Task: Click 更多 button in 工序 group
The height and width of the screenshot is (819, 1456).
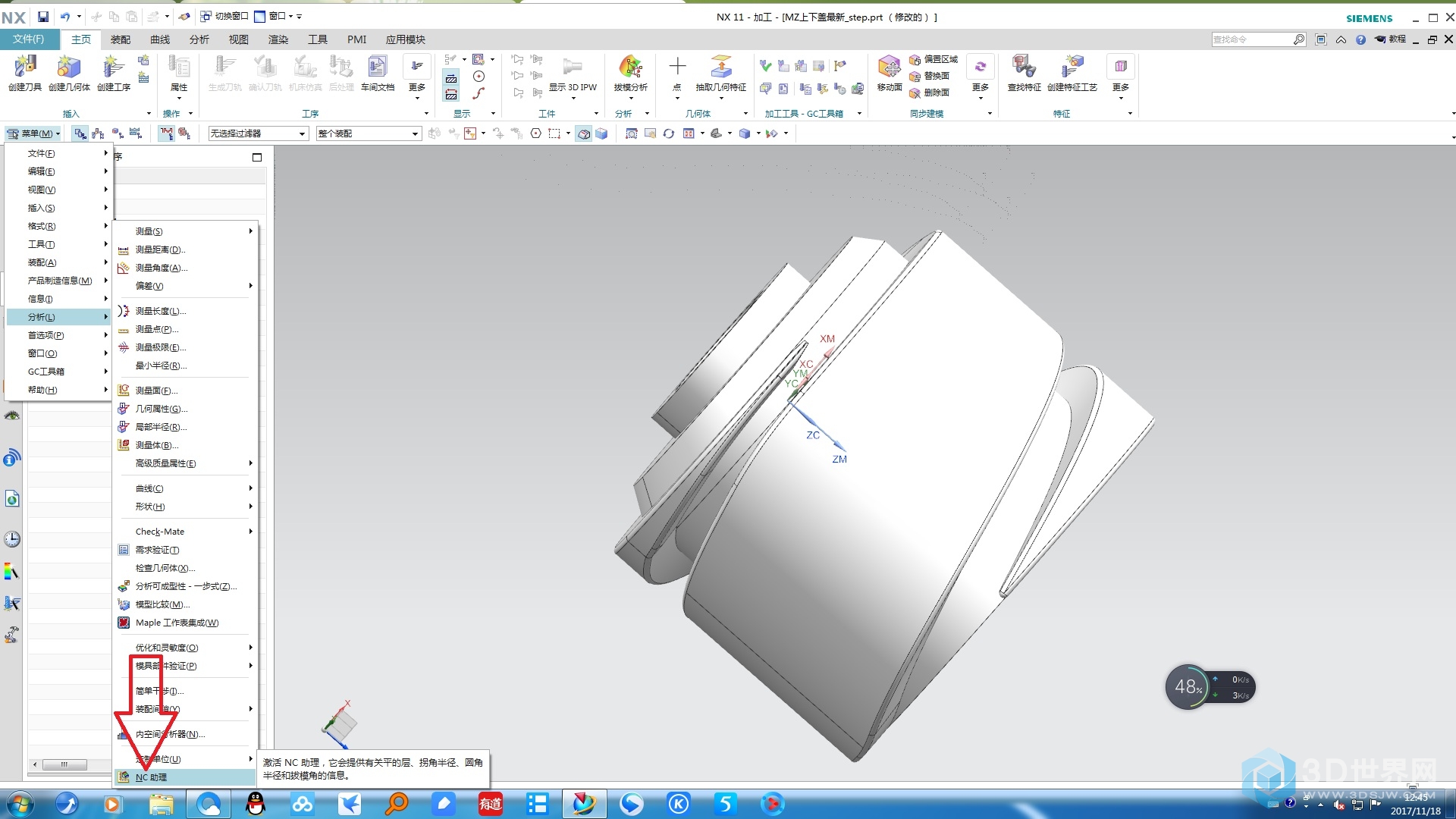Action: click(x=417, y=76)
